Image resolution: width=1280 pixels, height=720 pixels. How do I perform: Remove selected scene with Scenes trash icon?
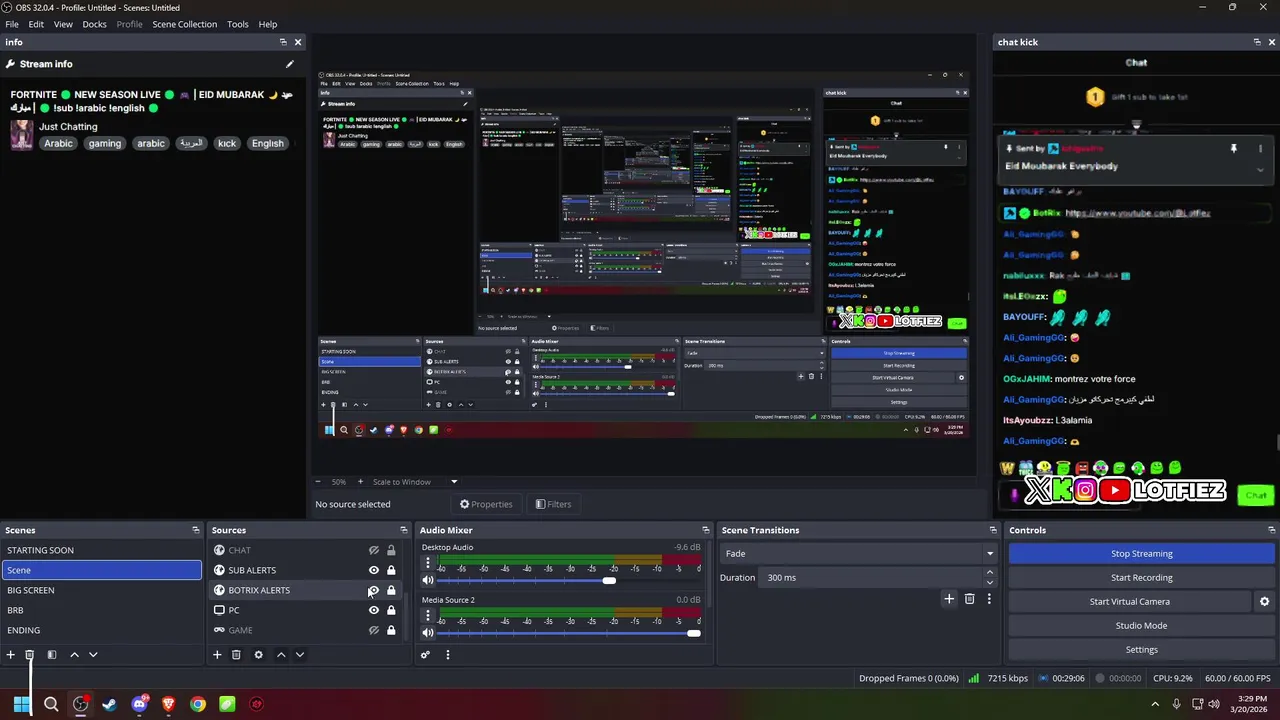30,655
